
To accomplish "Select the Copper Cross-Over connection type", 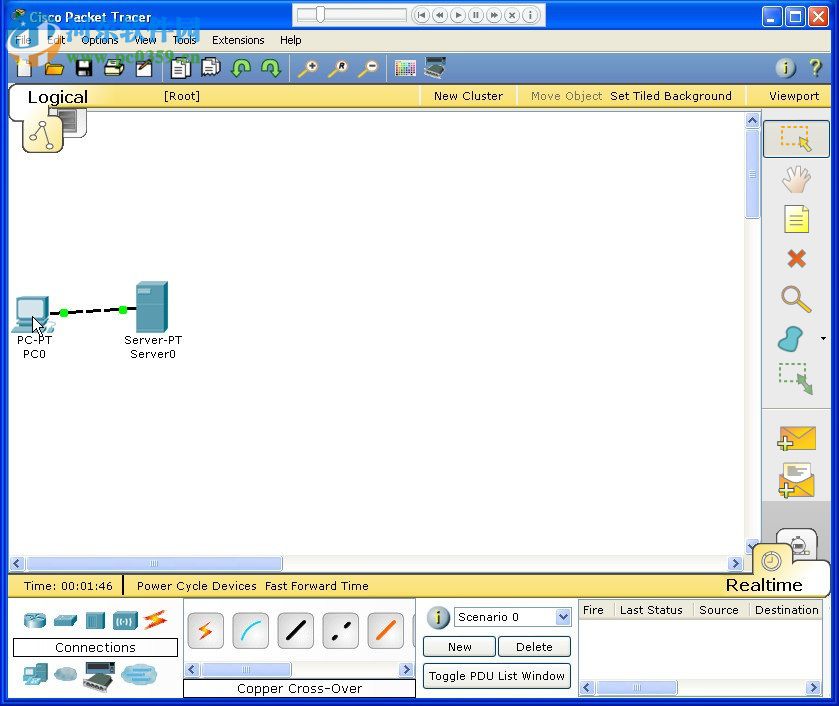I will [x=338, y=630].
